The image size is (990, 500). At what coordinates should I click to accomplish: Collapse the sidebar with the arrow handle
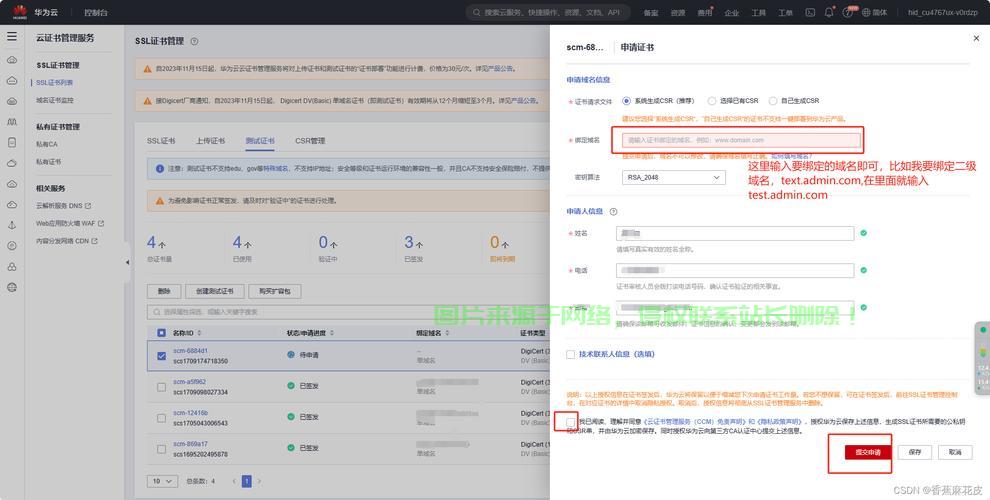(127, 262)
